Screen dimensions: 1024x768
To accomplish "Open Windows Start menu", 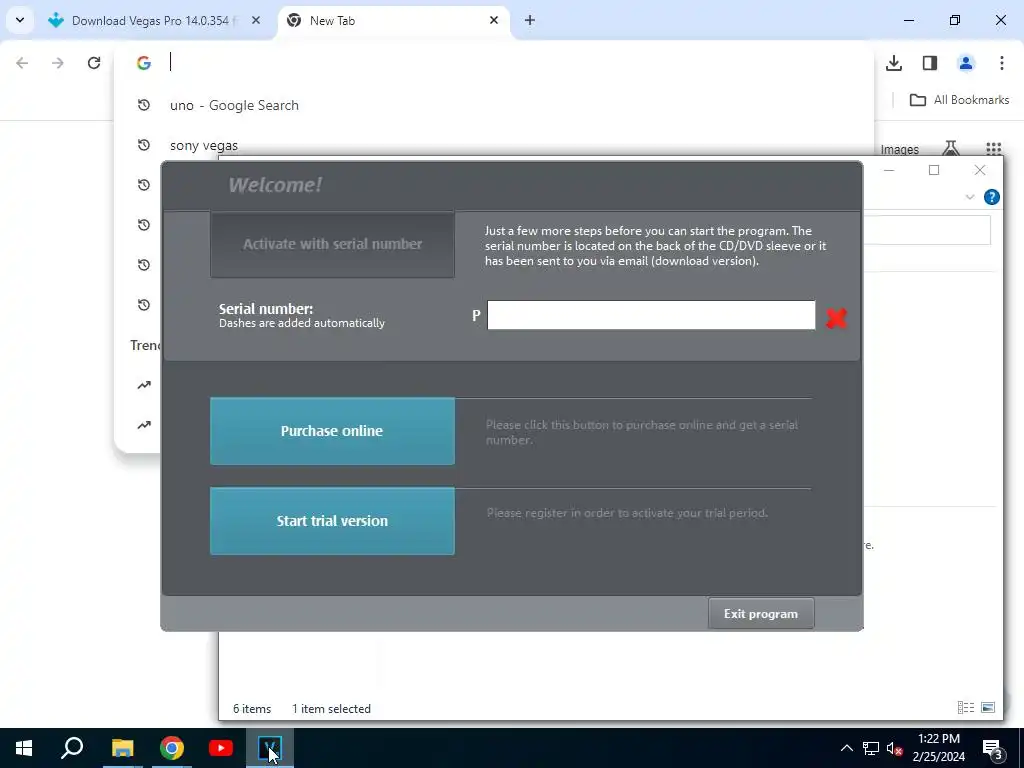I will (x=24, y=748).
